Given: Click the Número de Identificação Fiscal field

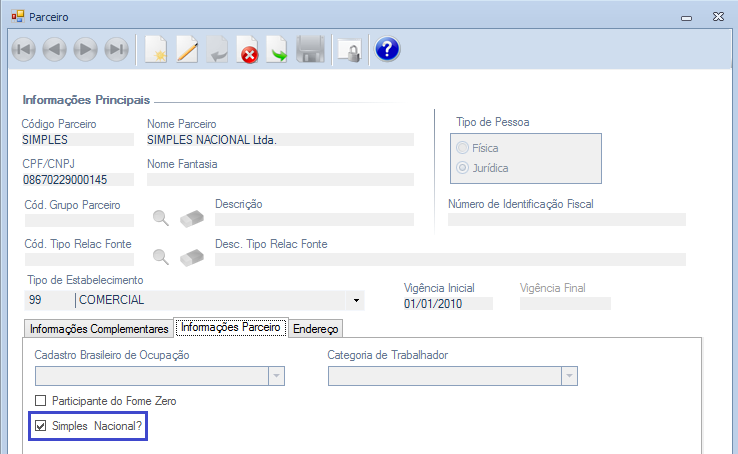Looking at the screenshot, I should (x=567, y=220).
